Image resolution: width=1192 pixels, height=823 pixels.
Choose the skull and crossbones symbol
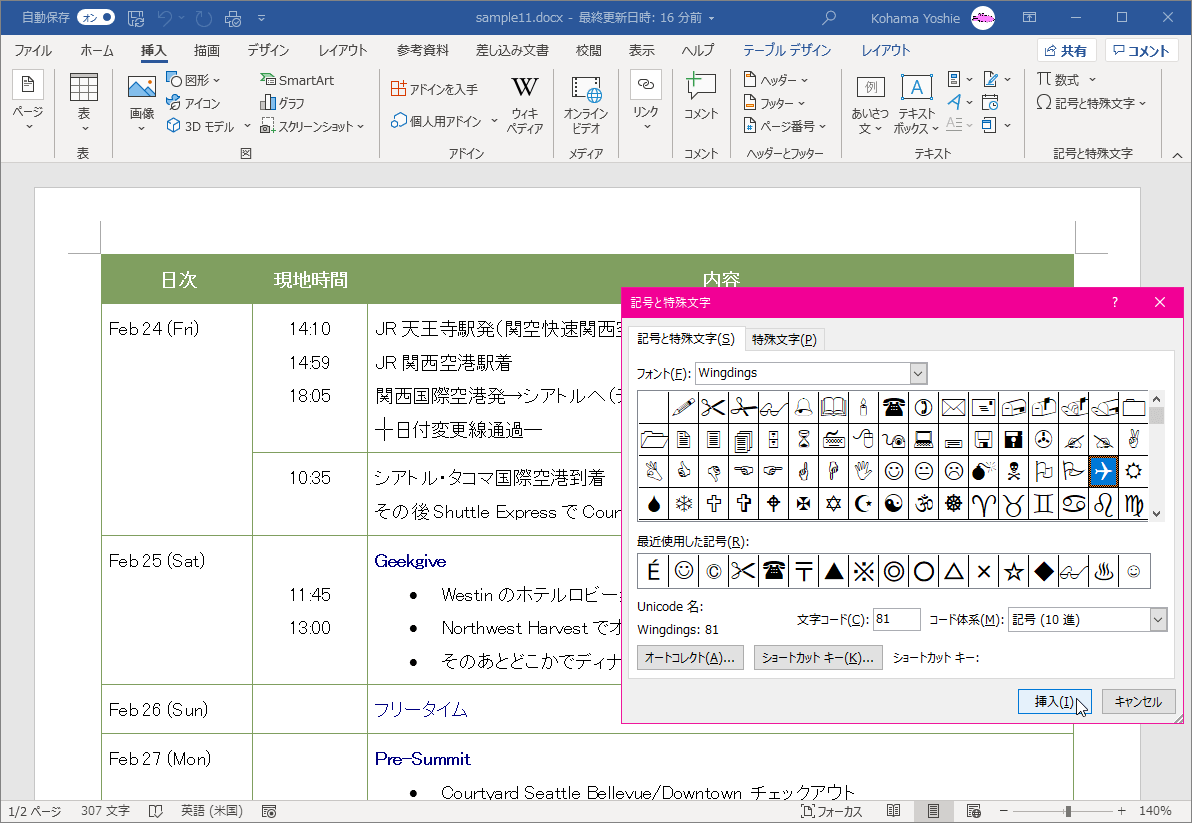(1013, 471)
